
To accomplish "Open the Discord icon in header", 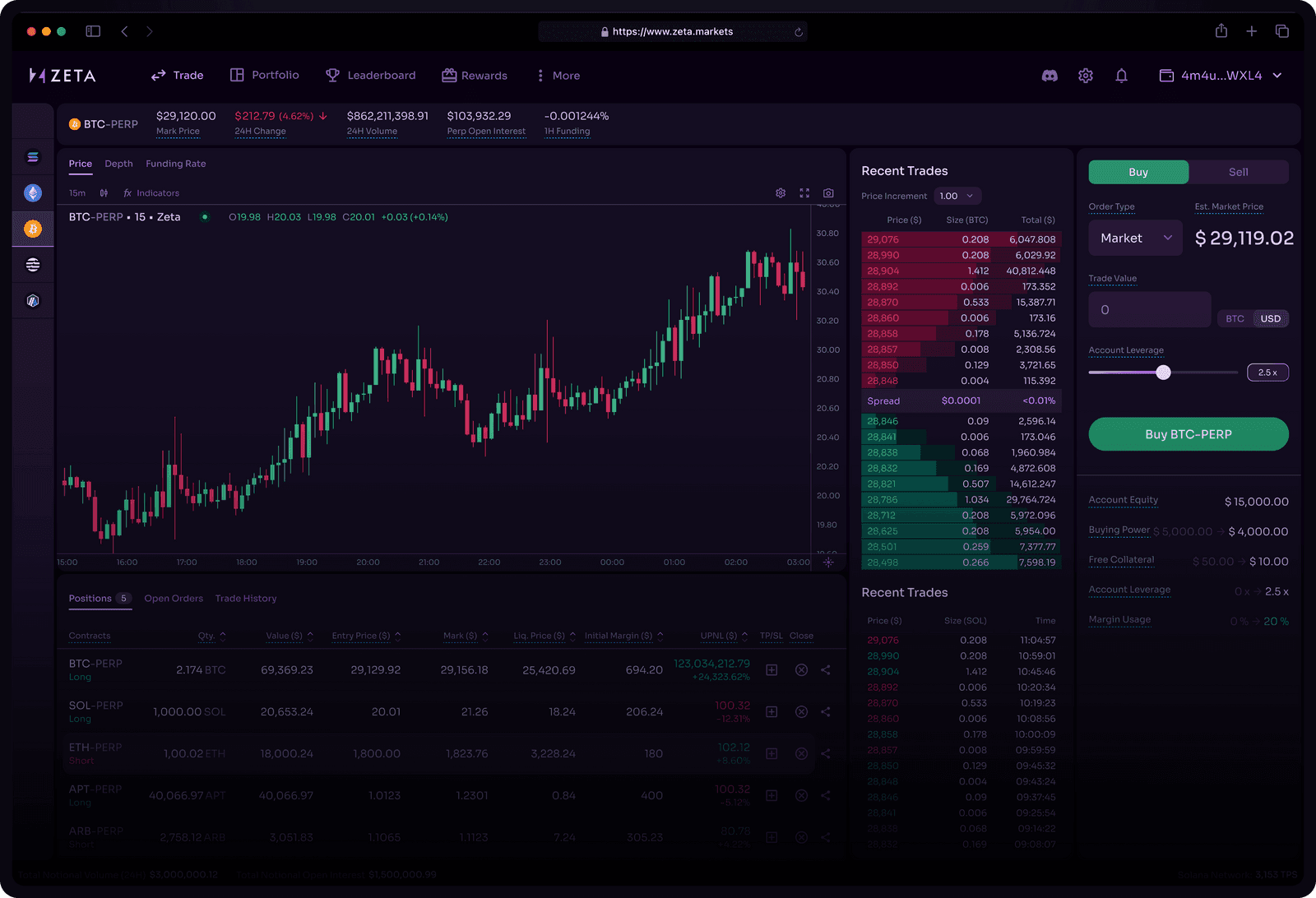I will 1050,76.
